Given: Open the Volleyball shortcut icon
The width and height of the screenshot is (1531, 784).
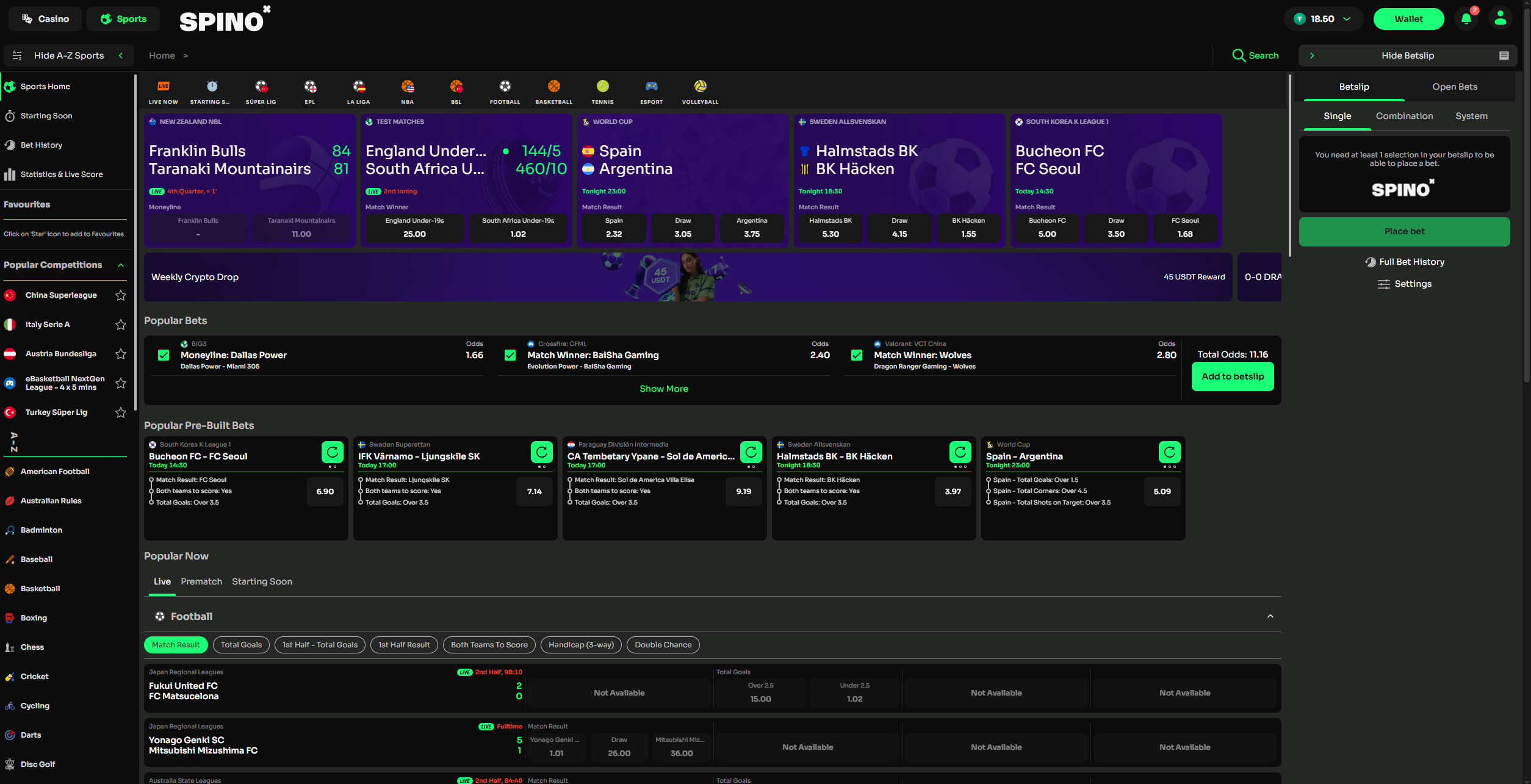Looking at the screenshot, I should click(701, 87).
